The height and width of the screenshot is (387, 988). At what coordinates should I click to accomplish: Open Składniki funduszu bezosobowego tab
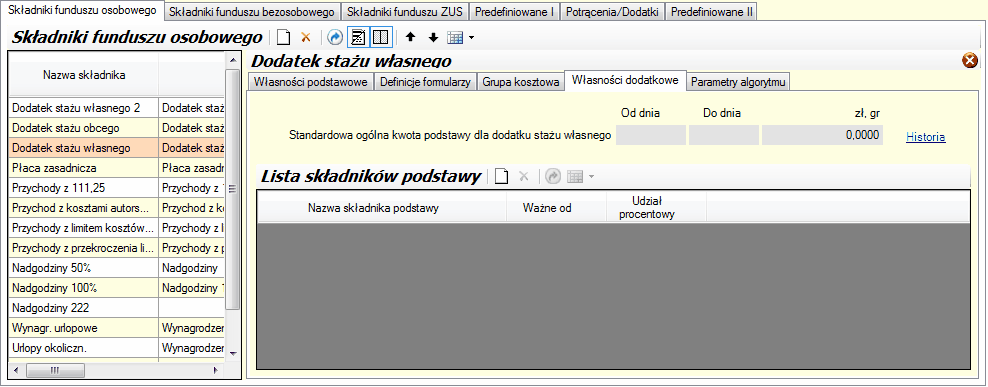click(252, 12)
